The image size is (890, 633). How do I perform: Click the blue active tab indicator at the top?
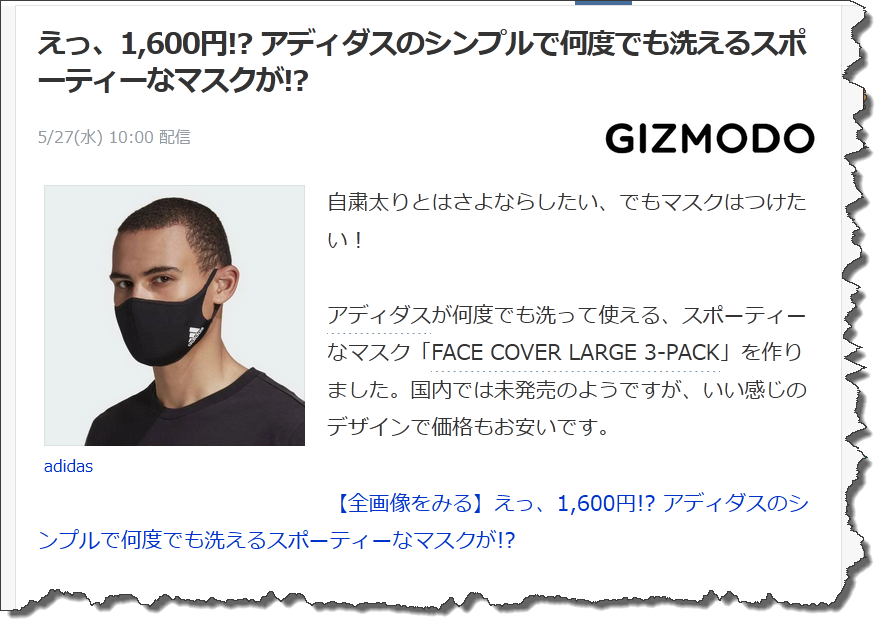[603, 2]
